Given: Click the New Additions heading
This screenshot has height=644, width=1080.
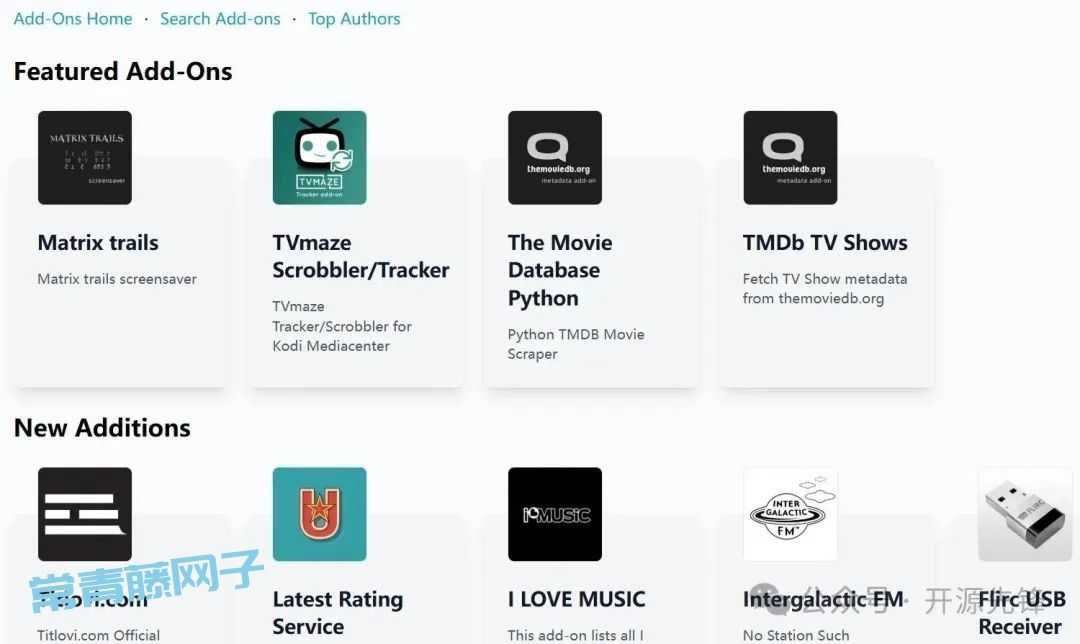Looking at the screenshot, I should point(102,428).
